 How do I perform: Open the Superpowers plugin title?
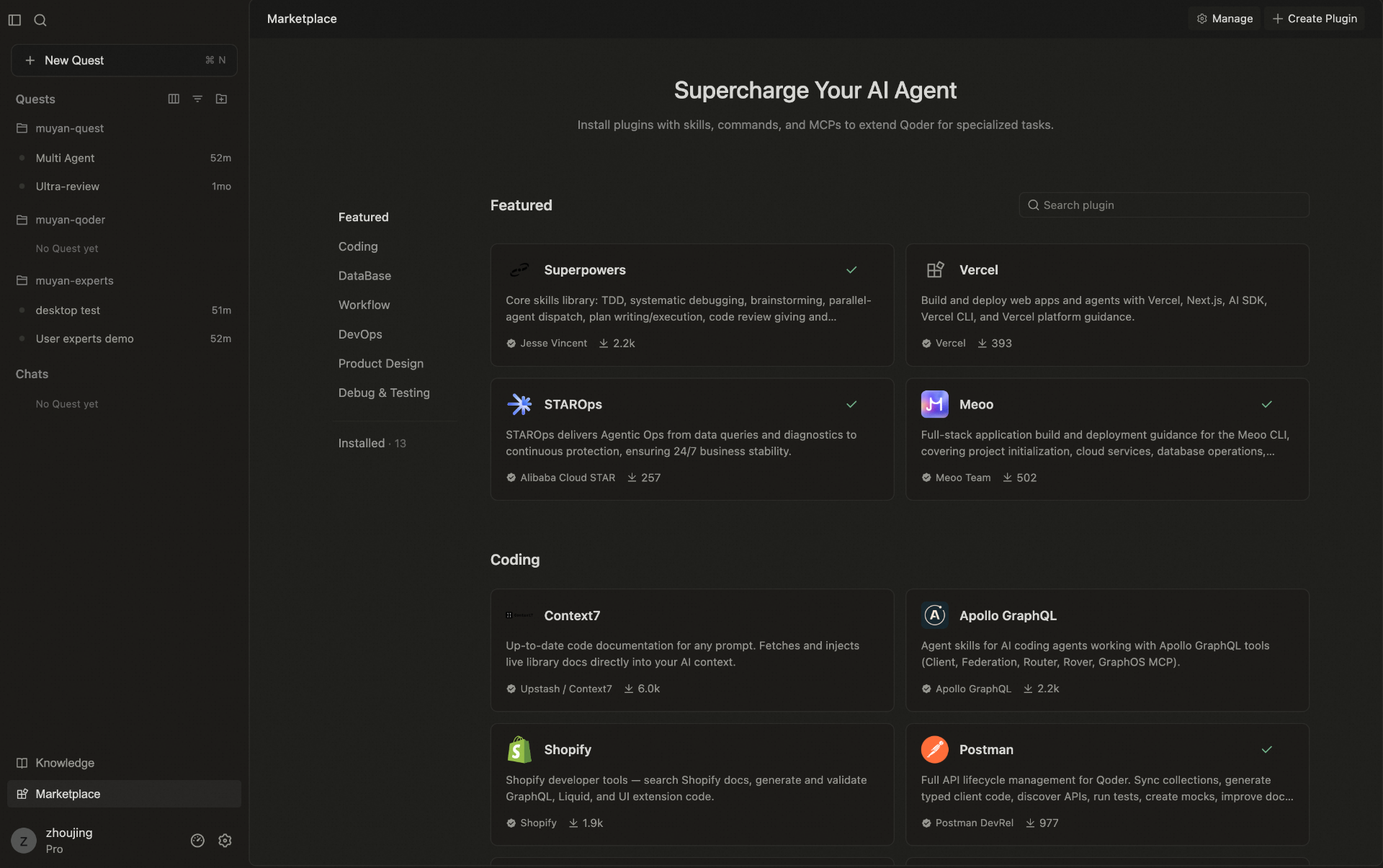point(585,270)
